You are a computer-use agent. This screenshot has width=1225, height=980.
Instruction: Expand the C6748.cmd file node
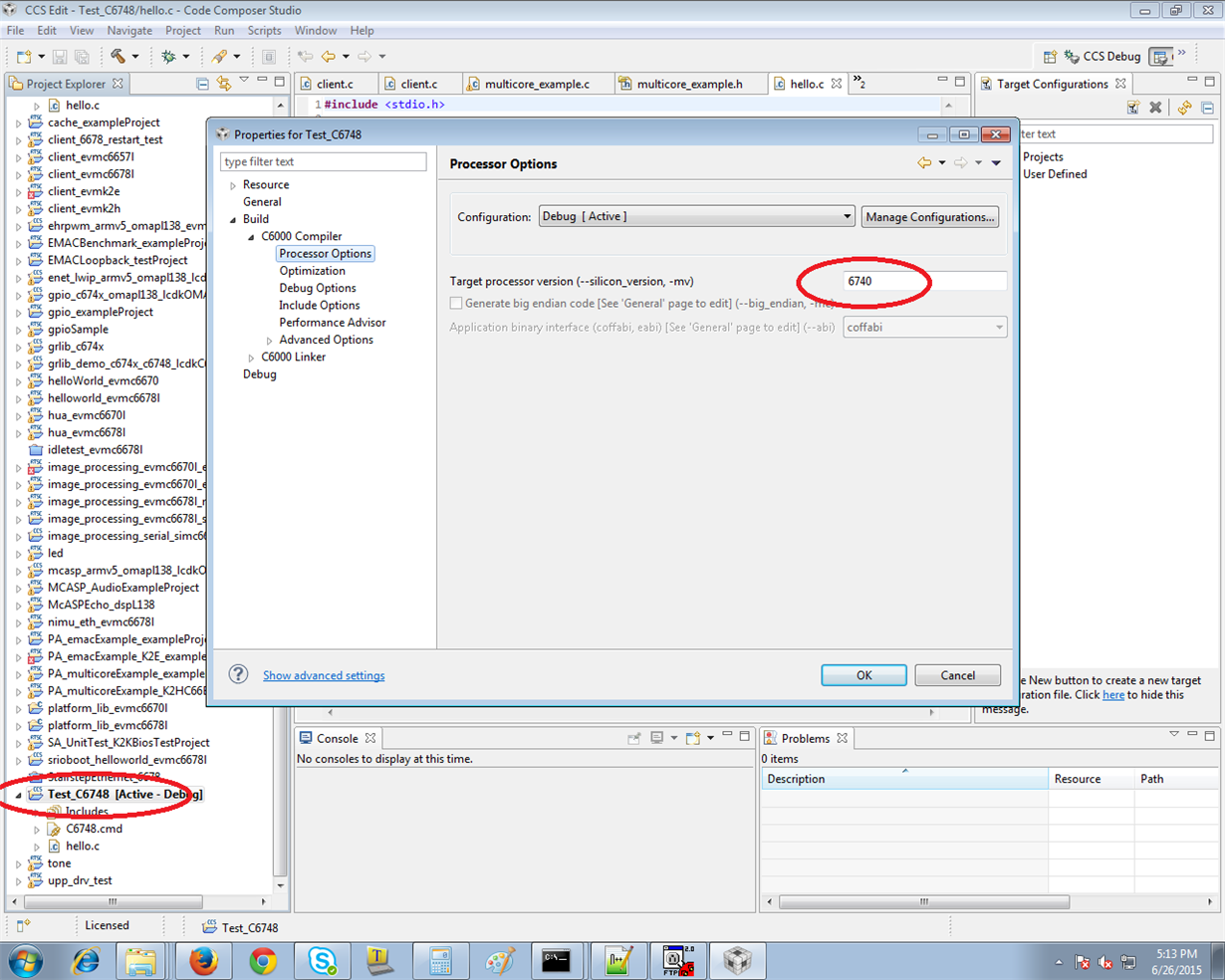37,829
